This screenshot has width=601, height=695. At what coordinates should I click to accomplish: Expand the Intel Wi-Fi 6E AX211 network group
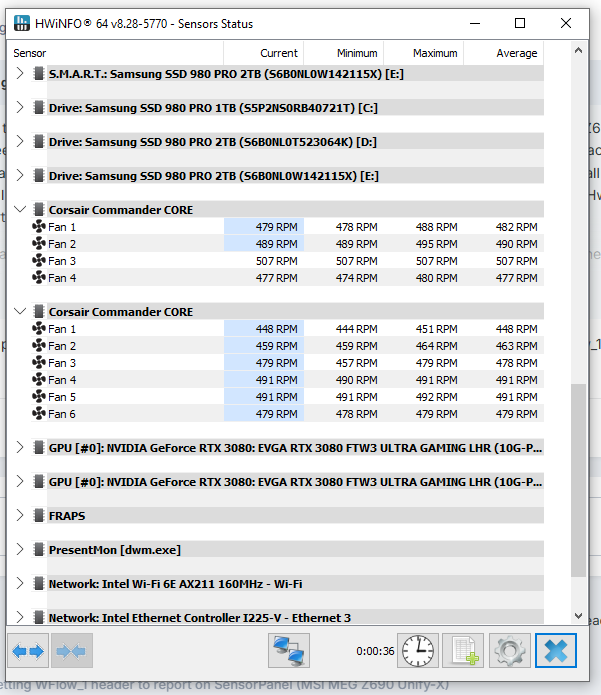click(x=20, y=583)
